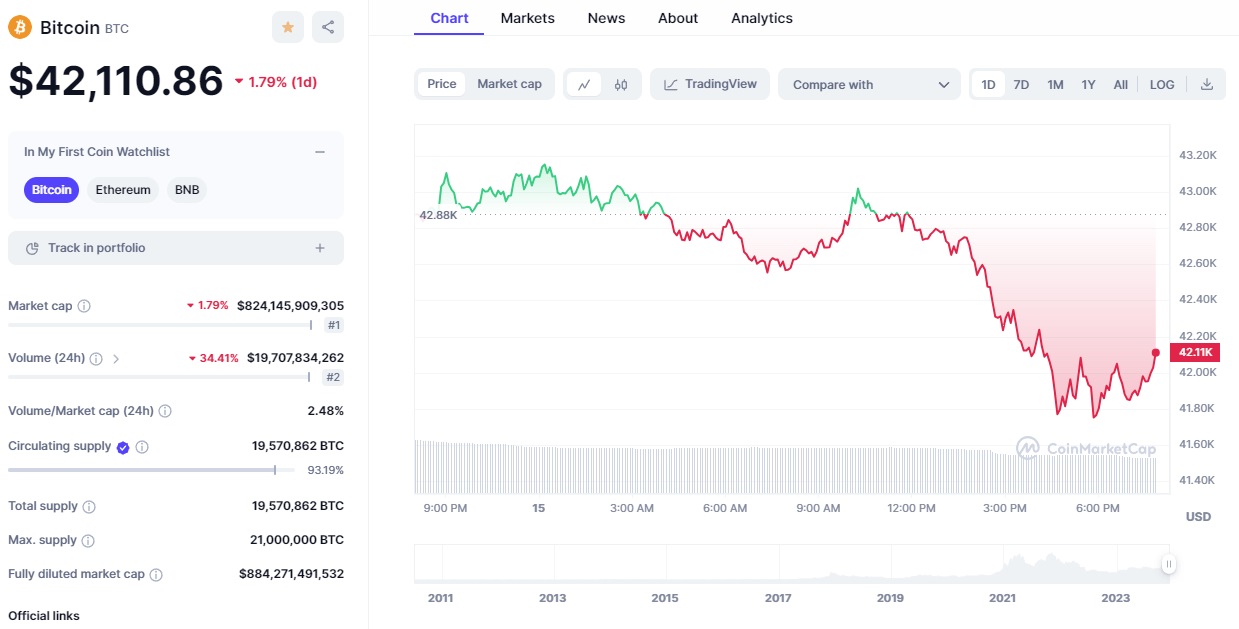Screen dimensions: 1239x629
Task: Click the info icon beside Total supply
Action: [89, 507]
